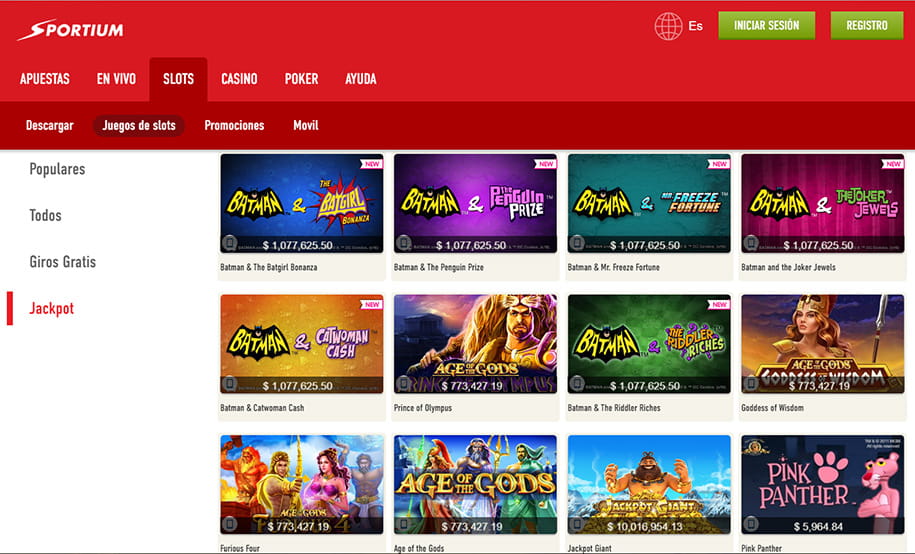
Task: Click the mobile icon on Batman & The Batgirl Bonanza
Action: 229,242
